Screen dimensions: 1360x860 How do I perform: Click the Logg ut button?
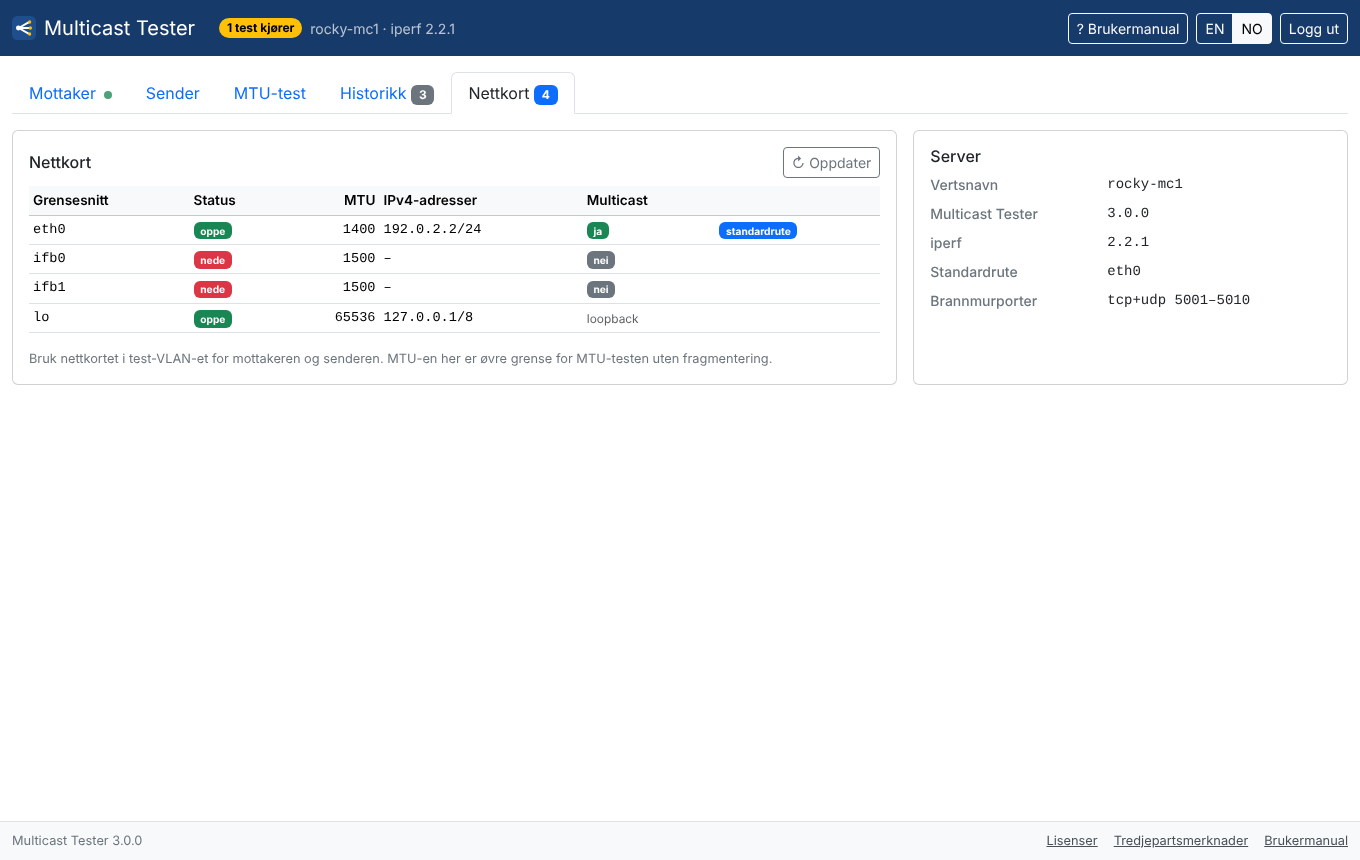[1314, 29]
